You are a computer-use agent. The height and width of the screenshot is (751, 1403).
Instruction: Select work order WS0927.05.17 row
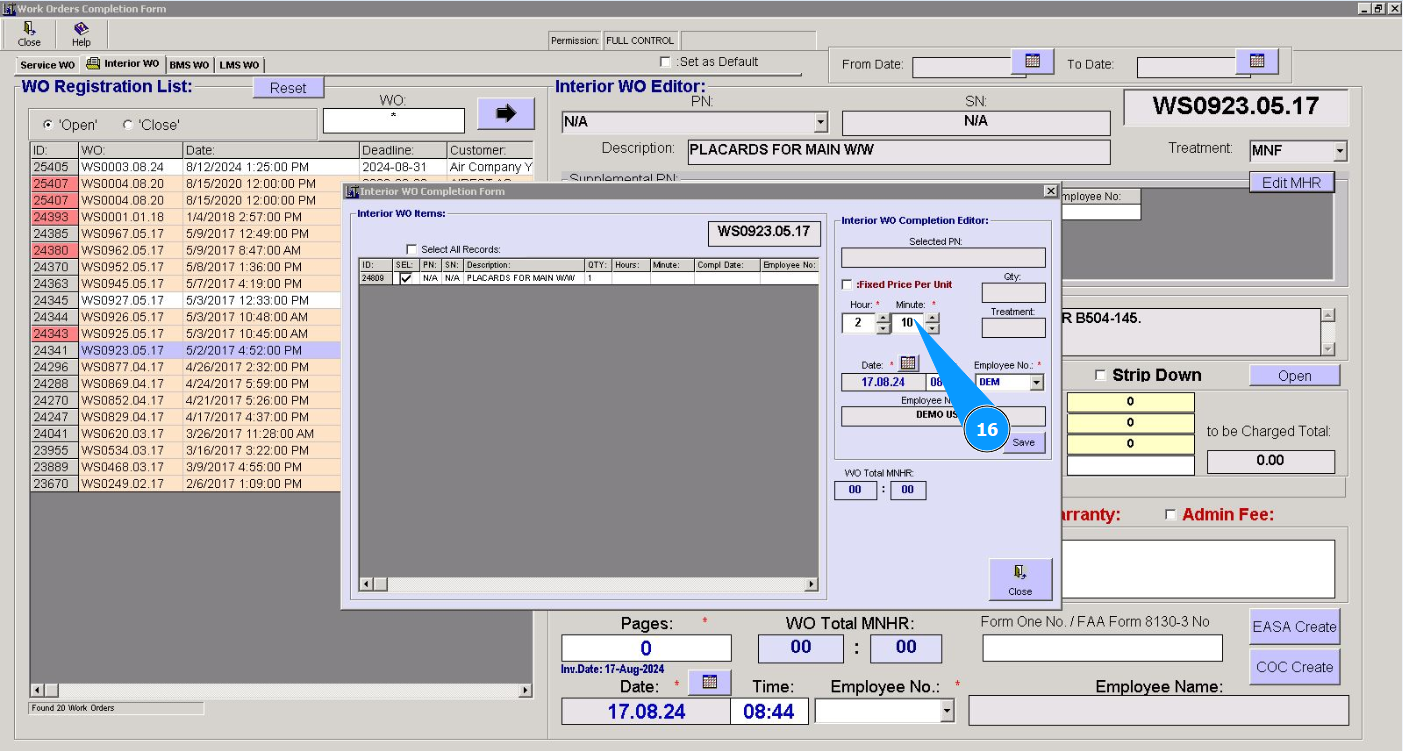point(185,300)
